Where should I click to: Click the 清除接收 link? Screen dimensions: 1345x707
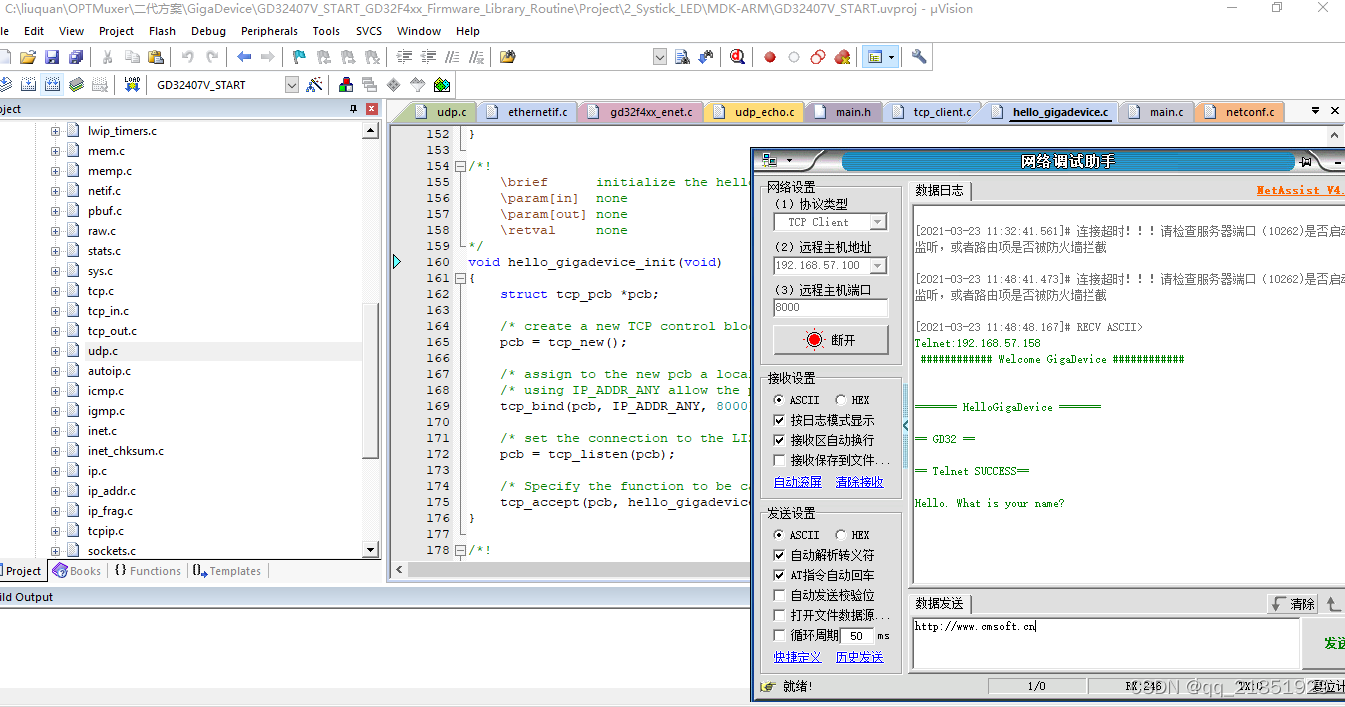[859, 482]
